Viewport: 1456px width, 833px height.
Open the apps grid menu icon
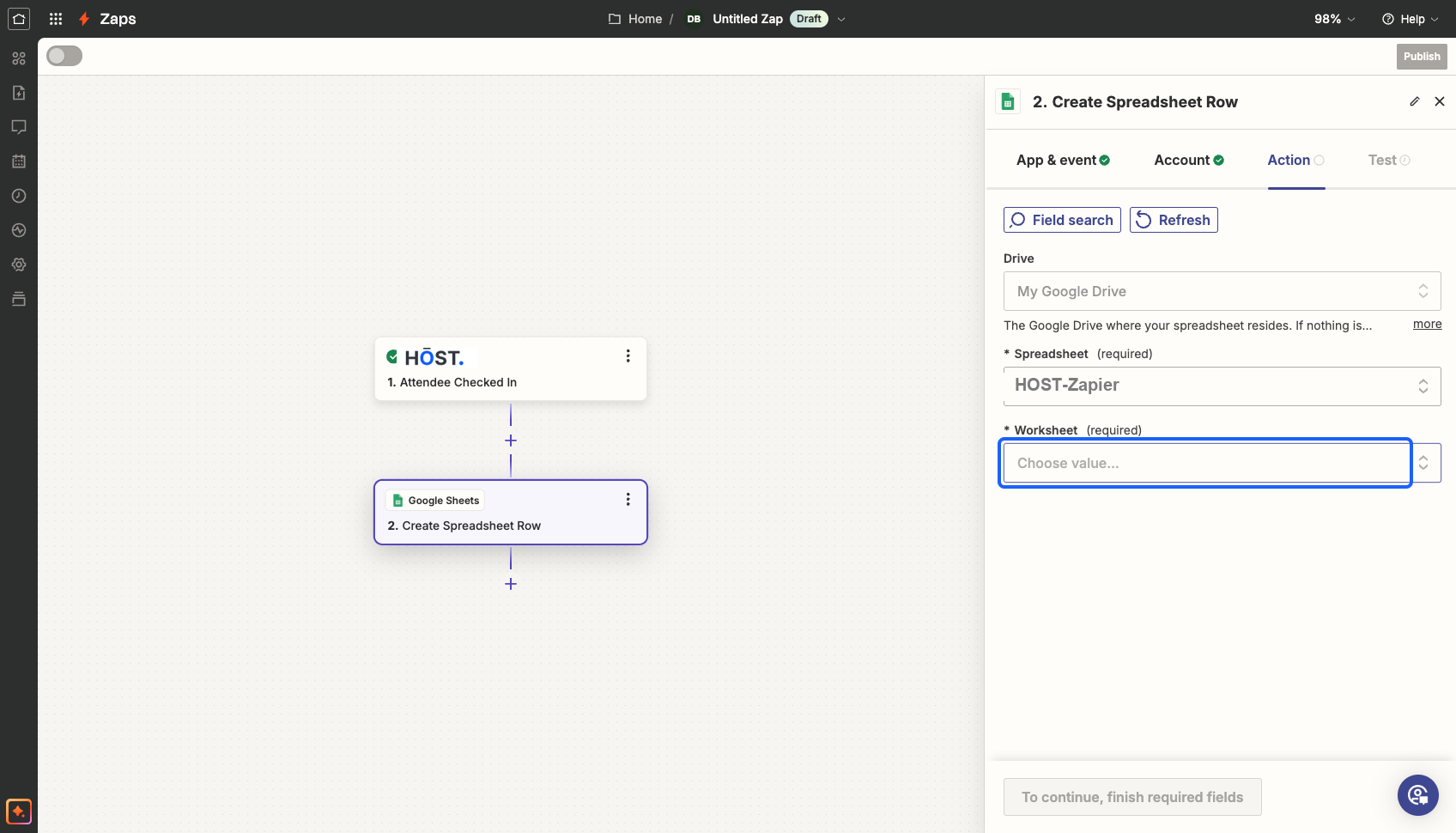(x=56, y=19)
